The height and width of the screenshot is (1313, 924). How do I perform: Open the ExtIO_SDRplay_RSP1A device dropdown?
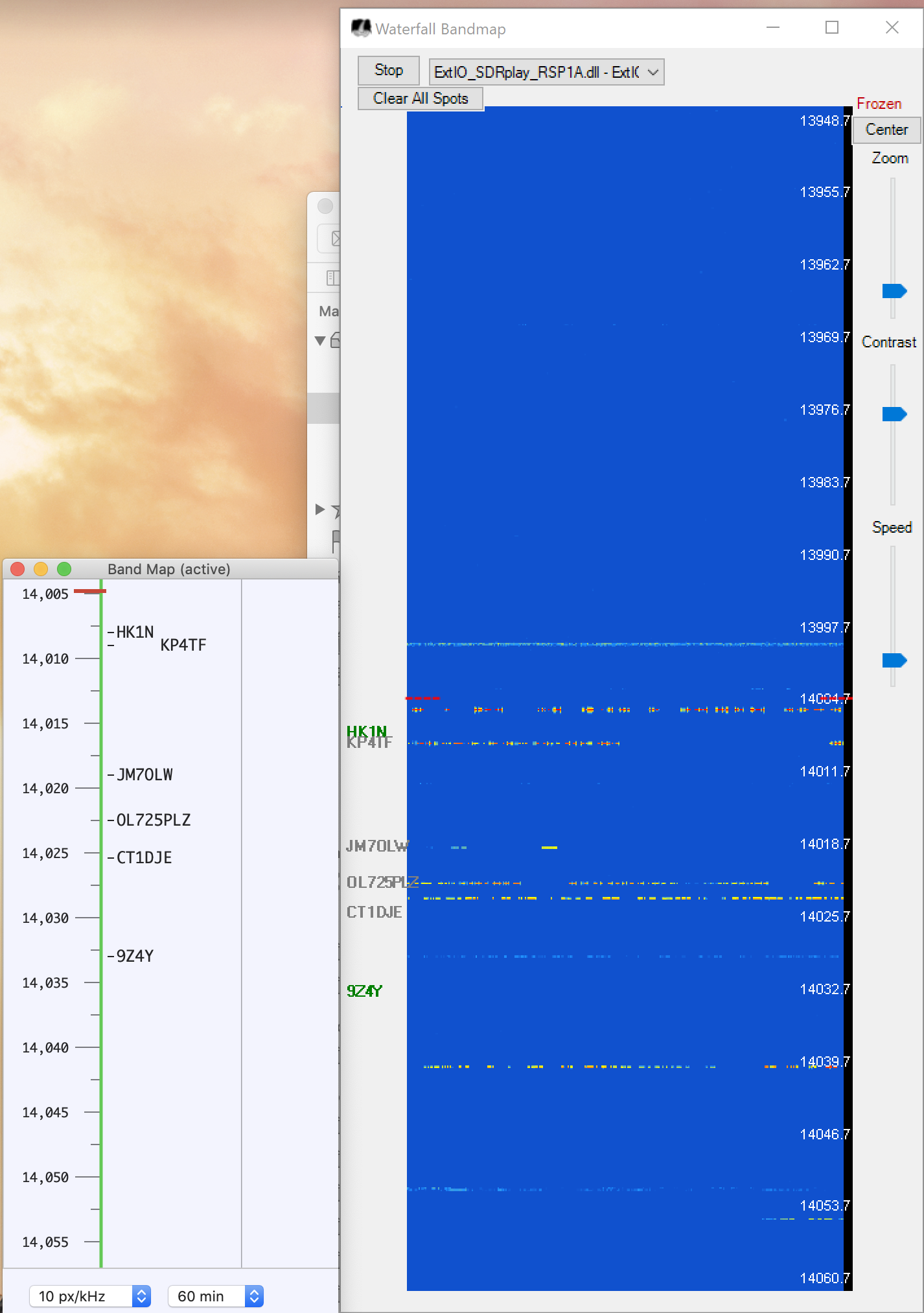tap(546, 72)
